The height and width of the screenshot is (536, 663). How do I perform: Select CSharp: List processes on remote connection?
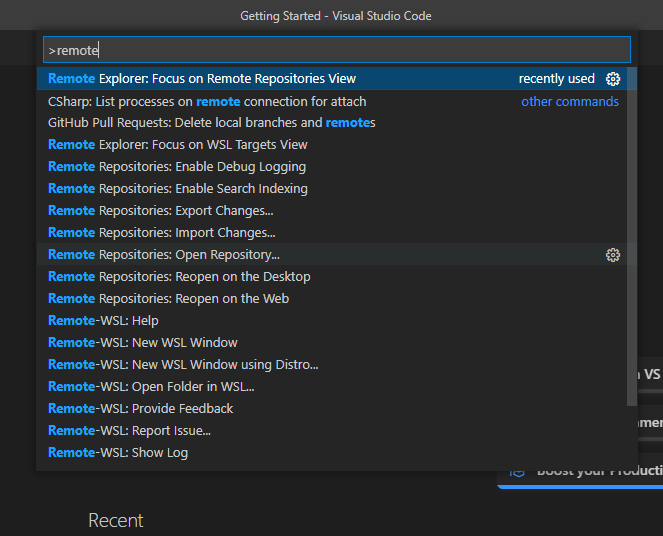coord(207,101)
